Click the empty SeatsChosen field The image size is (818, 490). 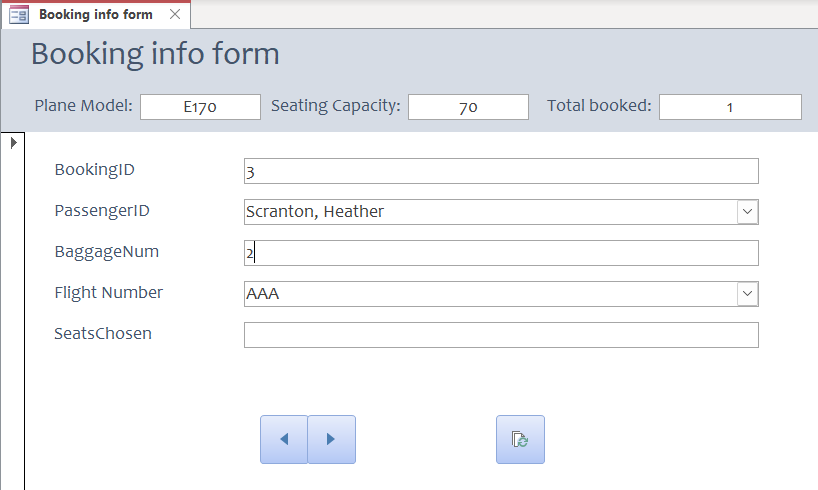point(500,335)
